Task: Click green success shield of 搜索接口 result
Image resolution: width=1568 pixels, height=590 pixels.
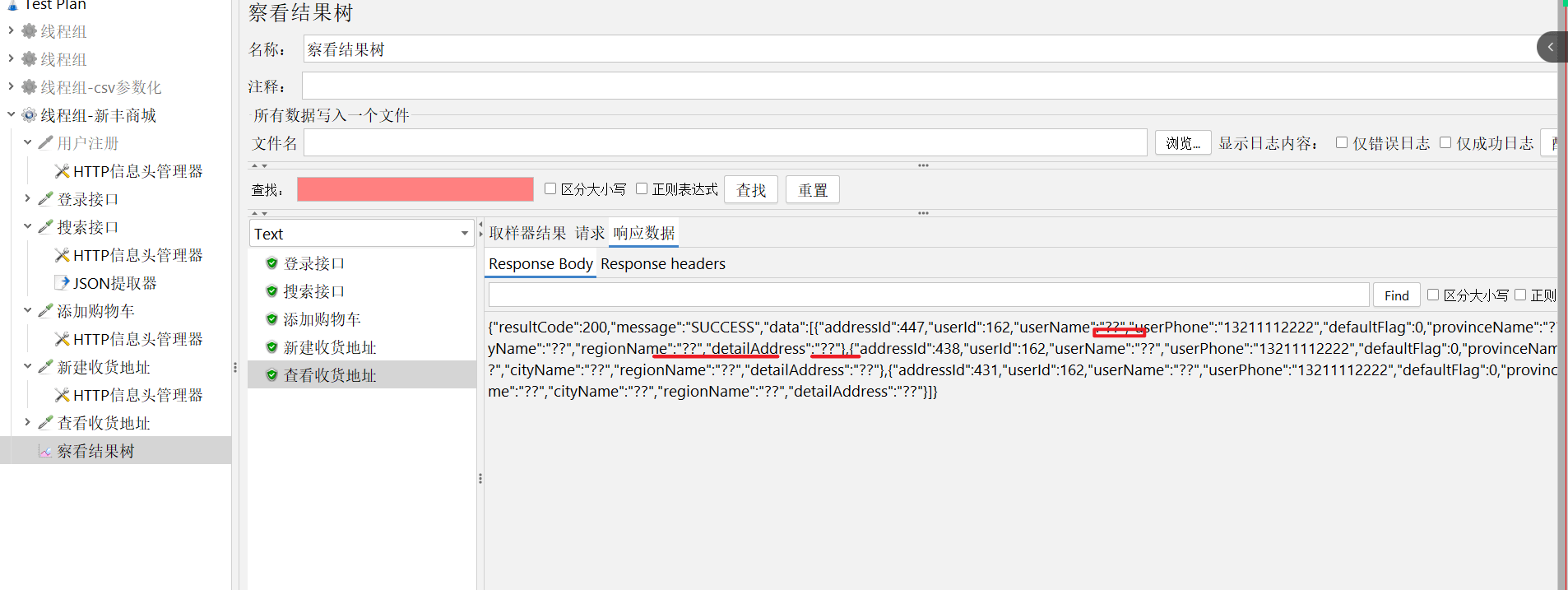Action: click(271, 291)
